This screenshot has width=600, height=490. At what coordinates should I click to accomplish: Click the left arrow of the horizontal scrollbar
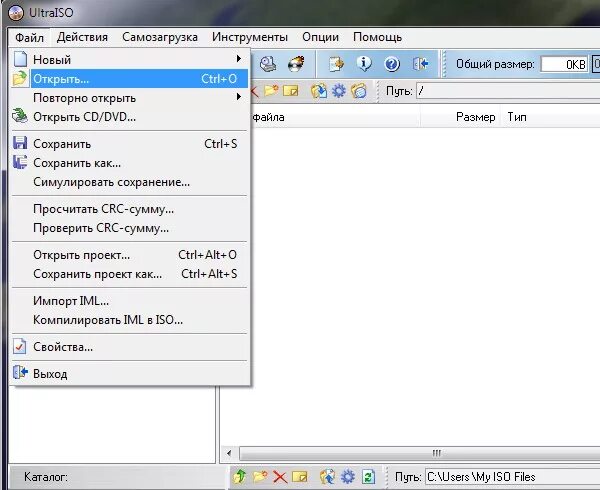(x=229, y=454)
